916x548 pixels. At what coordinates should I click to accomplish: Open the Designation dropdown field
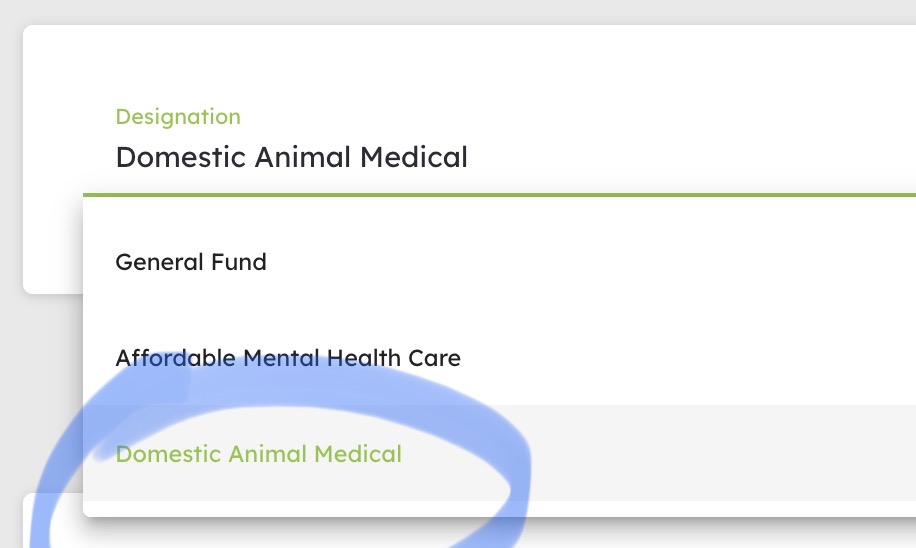[x=499, y=140]
